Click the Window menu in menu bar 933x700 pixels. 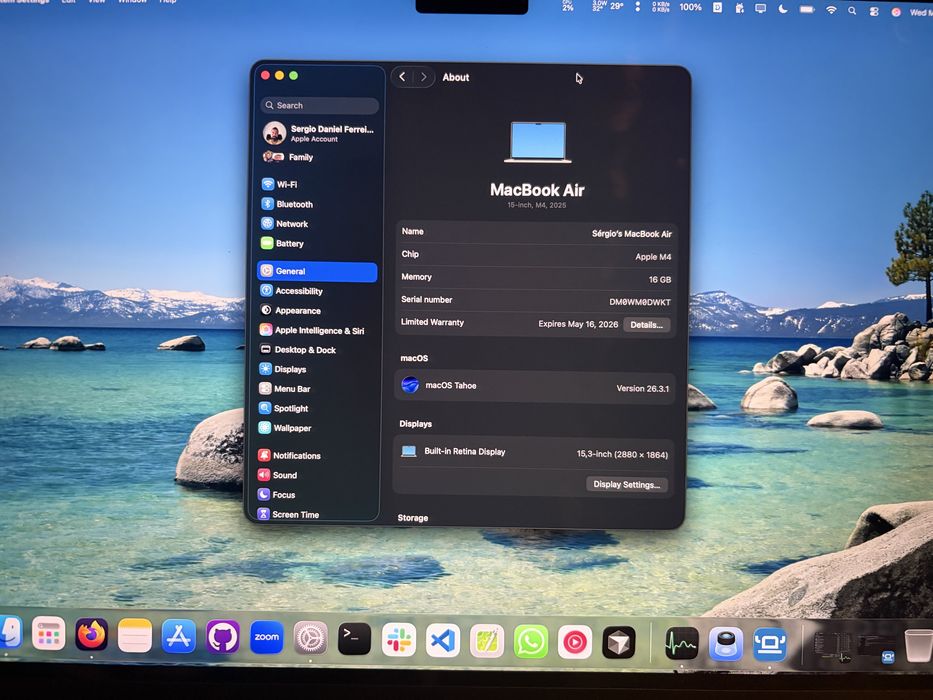click(132, 2)
